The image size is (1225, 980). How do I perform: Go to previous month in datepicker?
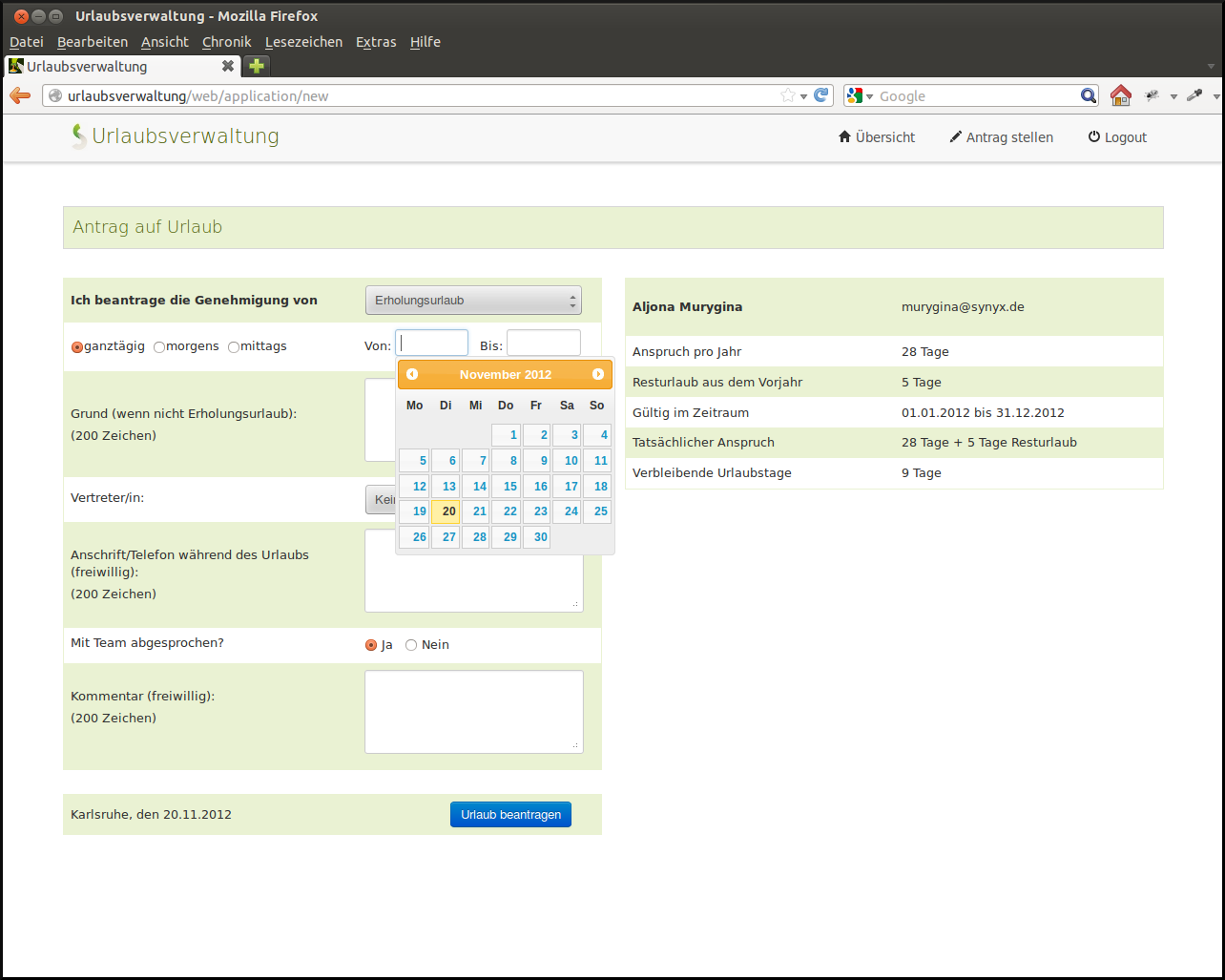(x=412, y=374)
